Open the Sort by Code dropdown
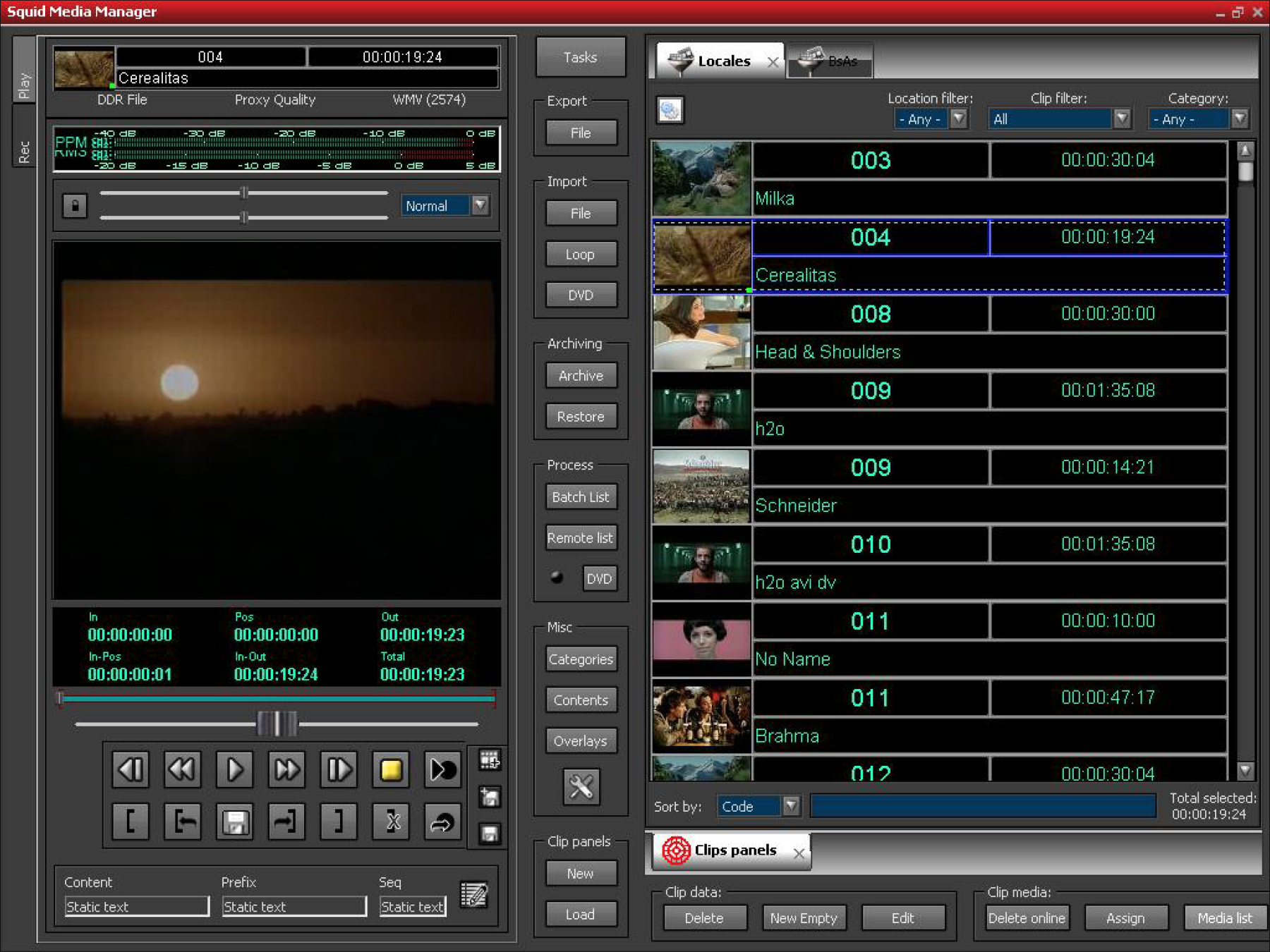The height and width of the screenshot is (952, 1270). (x=791, y=806)
